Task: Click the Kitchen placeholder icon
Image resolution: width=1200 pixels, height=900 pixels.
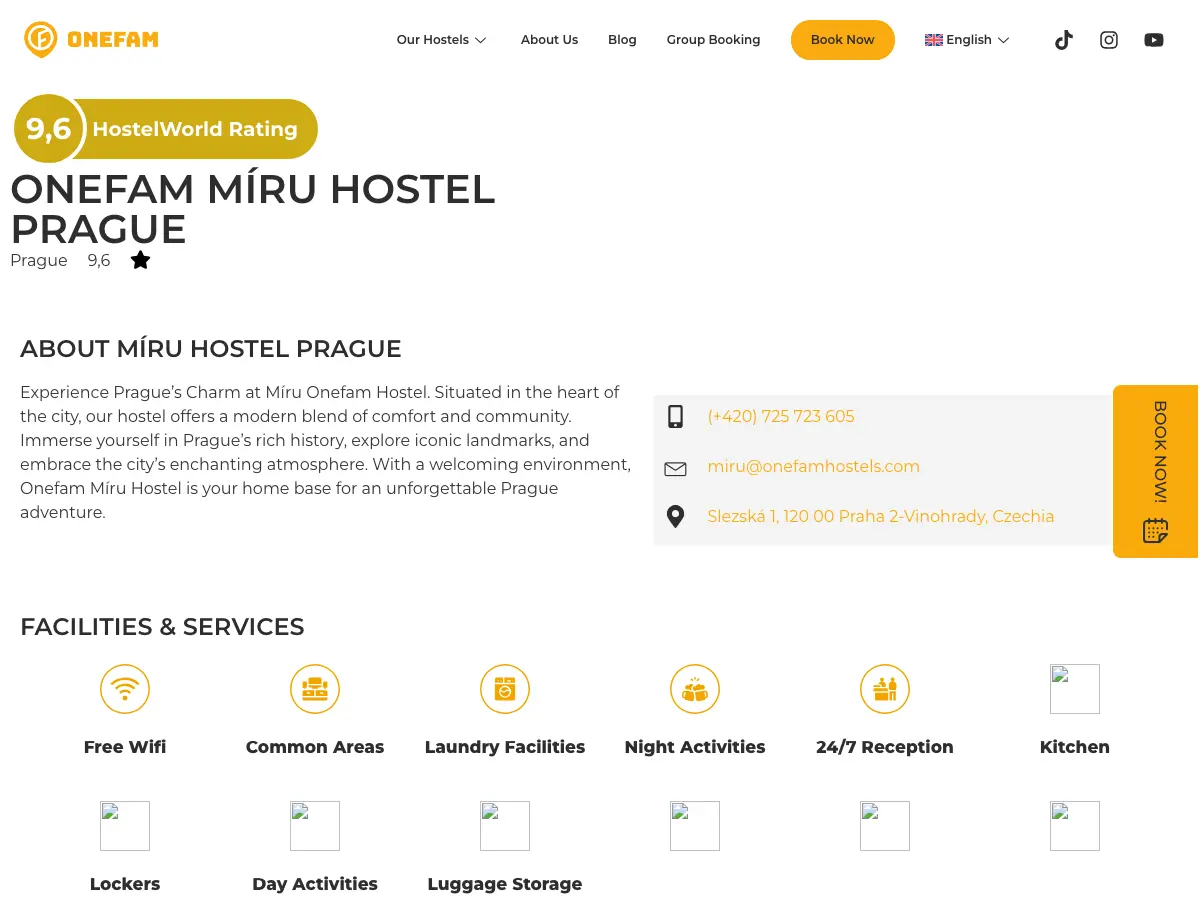Action: pos(1075,689)
